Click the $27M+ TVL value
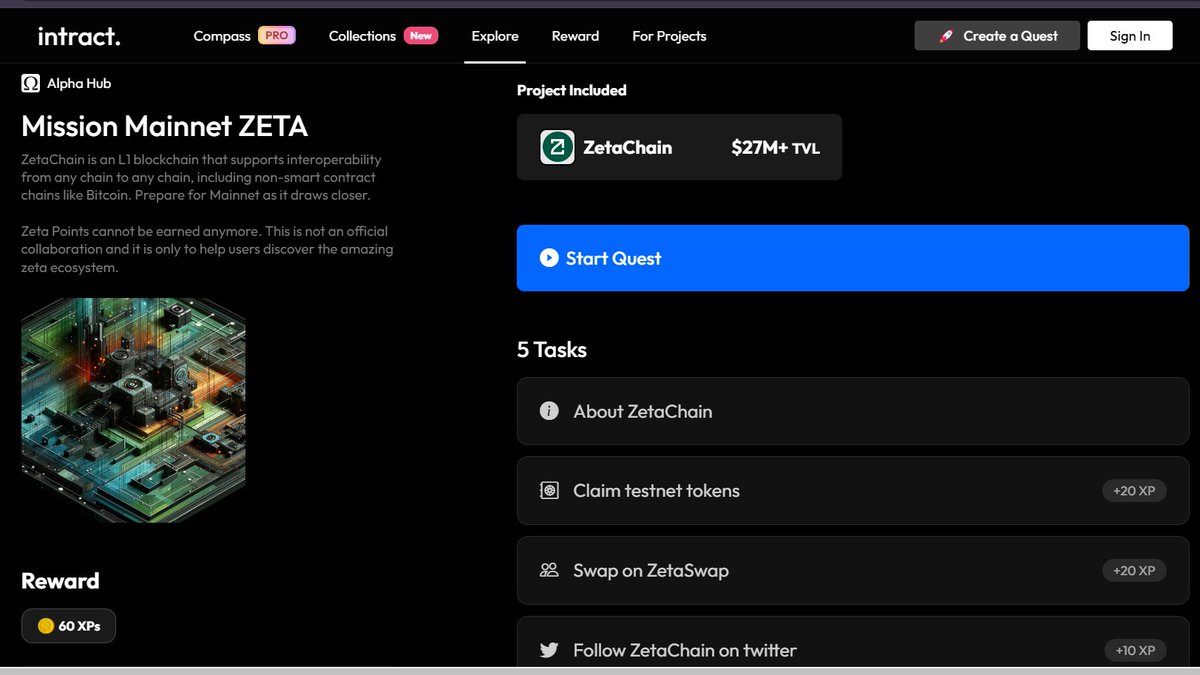 (x=775, y=148)
